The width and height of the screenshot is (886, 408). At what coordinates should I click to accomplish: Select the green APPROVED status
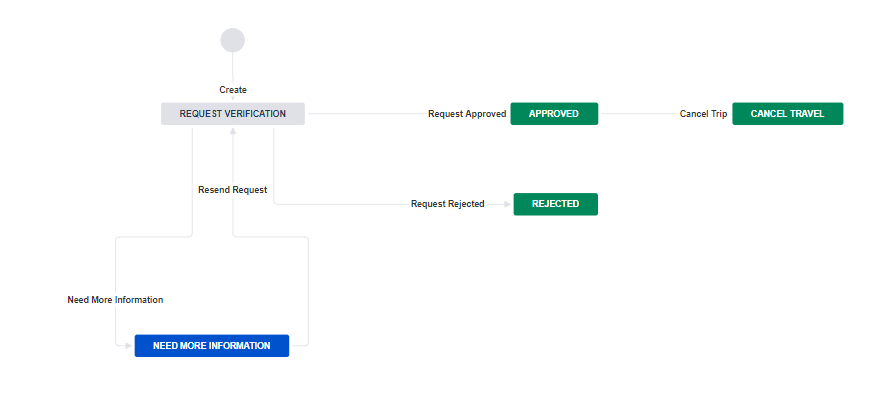coord(554,114)
